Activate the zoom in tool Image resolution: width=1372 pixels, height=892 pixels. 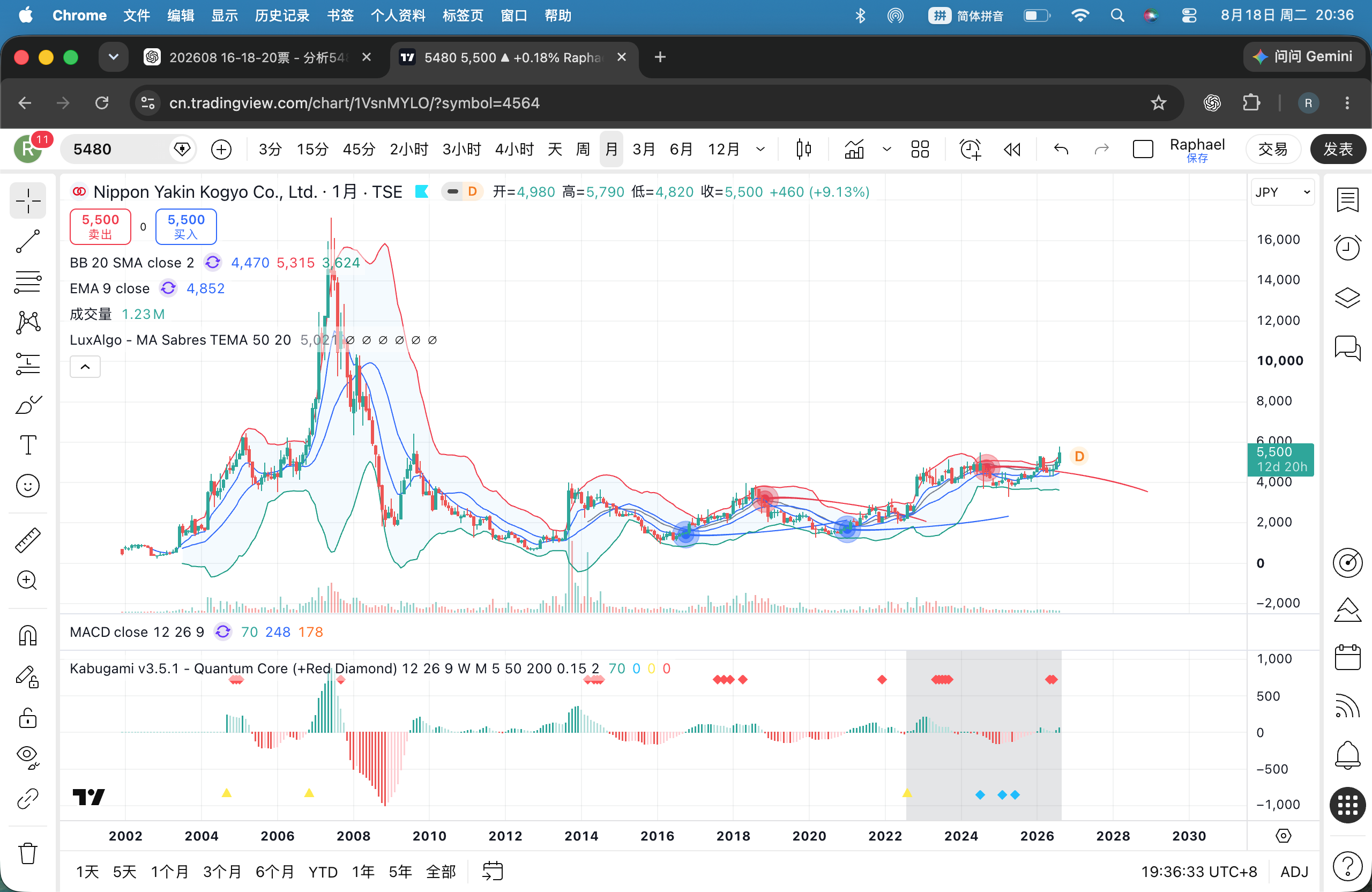28,581
